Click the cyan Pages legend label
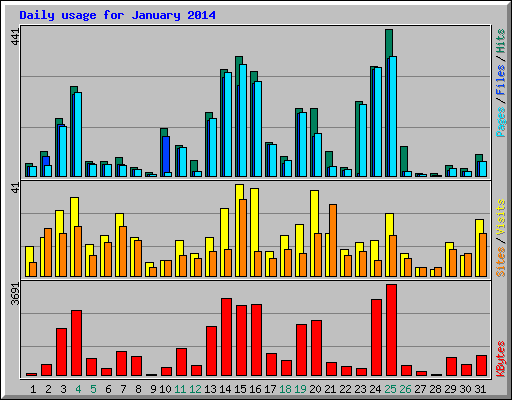512x400 pixels. pyautogui.click(x=501, y=122)
